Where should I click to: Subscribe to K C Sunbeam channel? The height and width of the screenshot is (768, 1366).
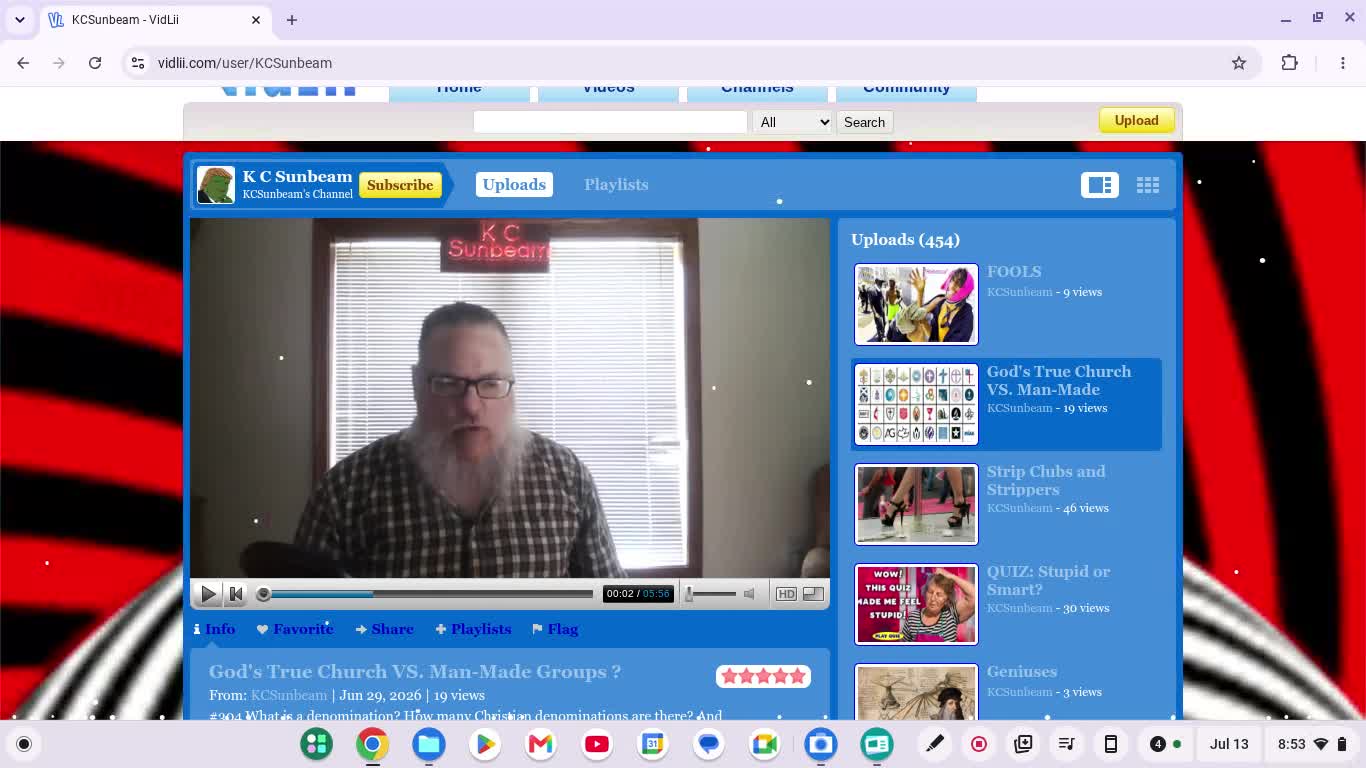400,185
